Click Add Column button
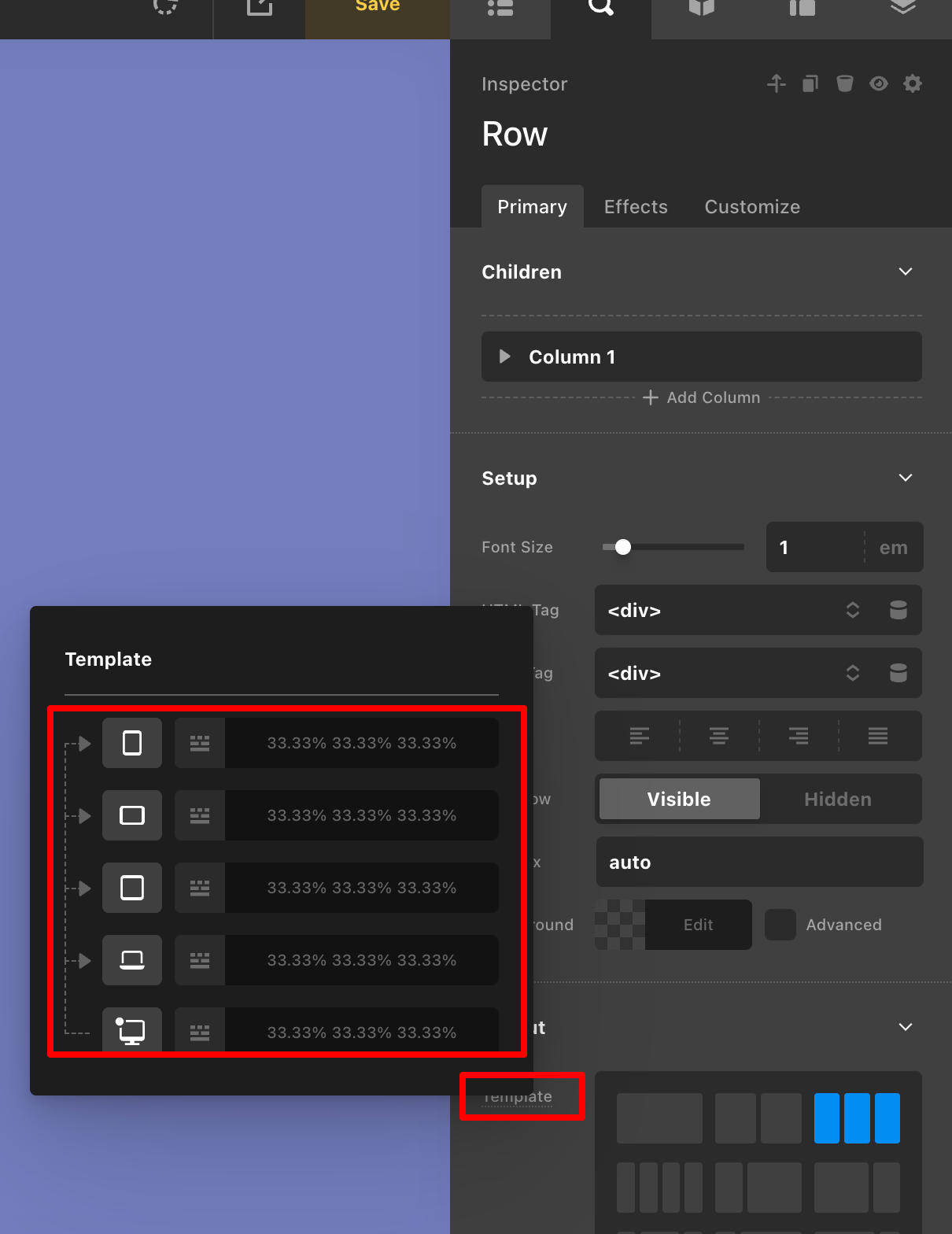 [702, 397]
